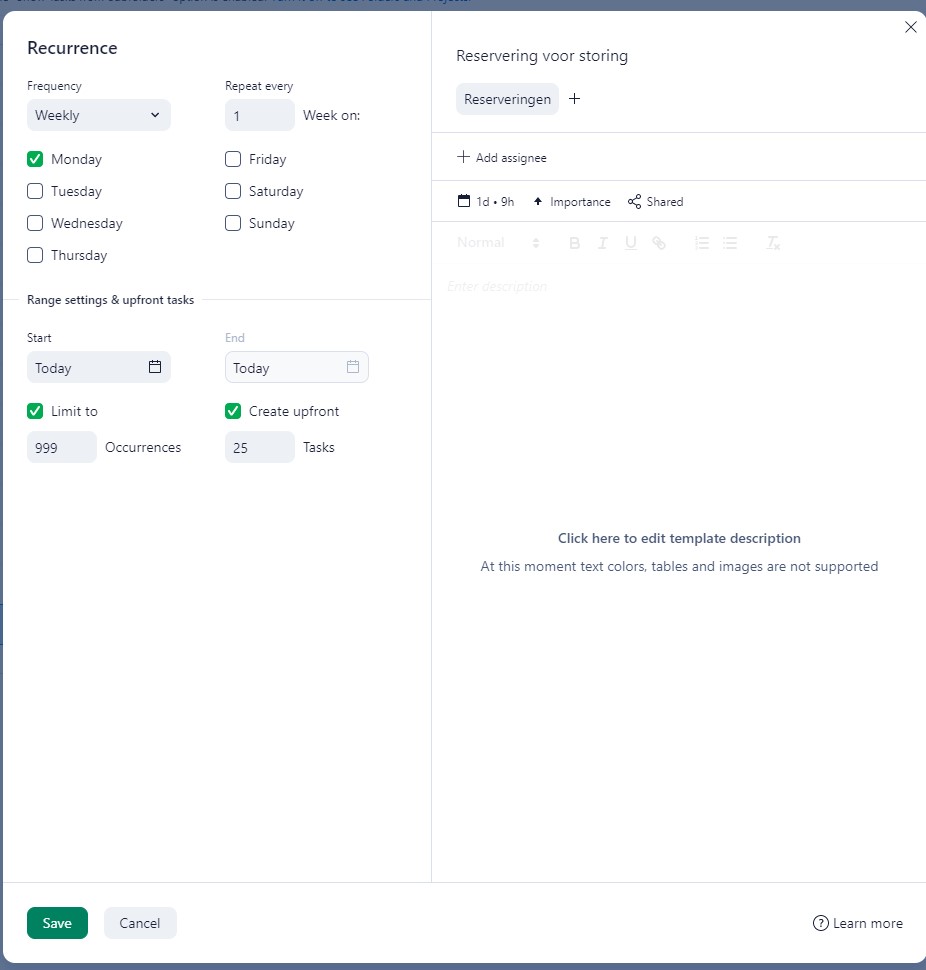Click the calendar icon beside 1d • 9h
926x970 pixels.
point(464,201)
